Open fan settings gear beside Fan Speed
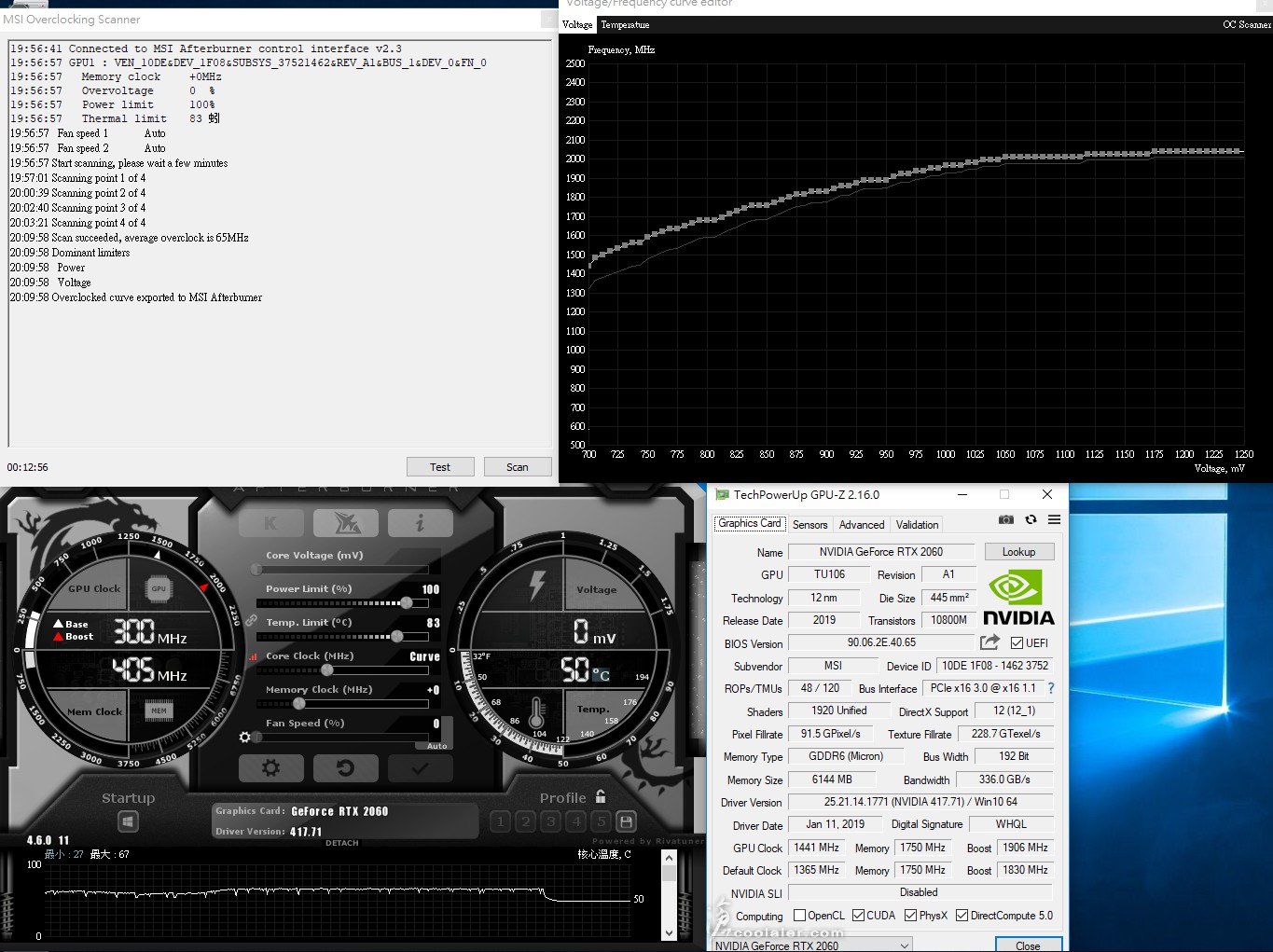1273x952 pixels. 245,737
